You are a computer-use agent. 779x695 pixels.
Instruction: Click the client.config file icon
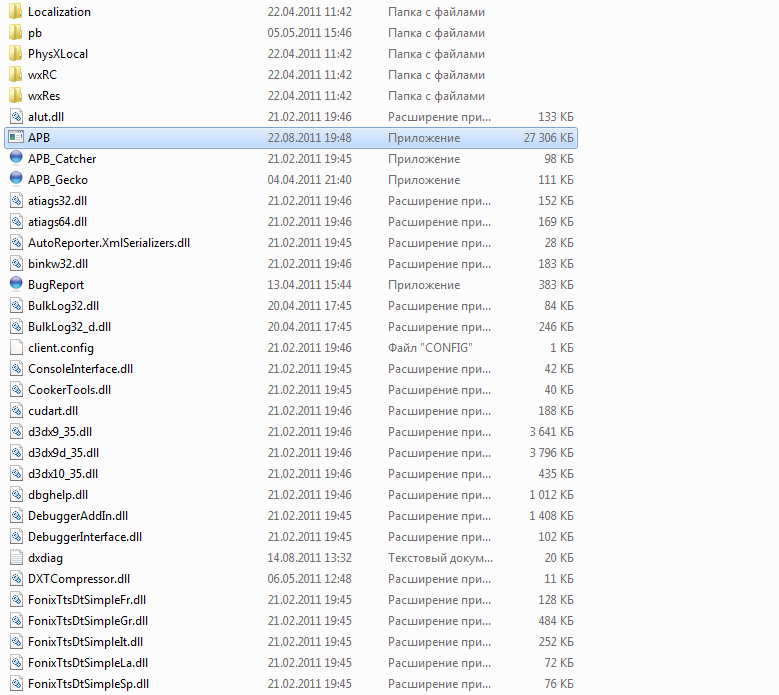click(15, 348)
